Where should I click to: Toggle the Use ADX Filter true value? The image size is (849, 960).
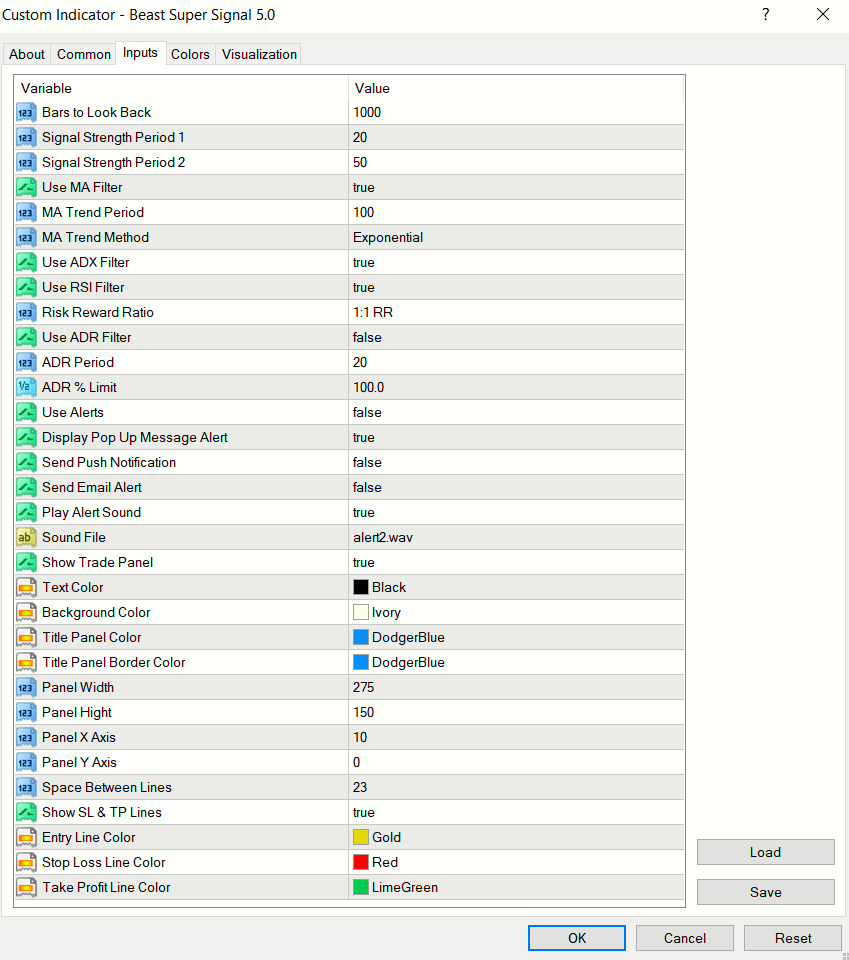coord(516,263)
